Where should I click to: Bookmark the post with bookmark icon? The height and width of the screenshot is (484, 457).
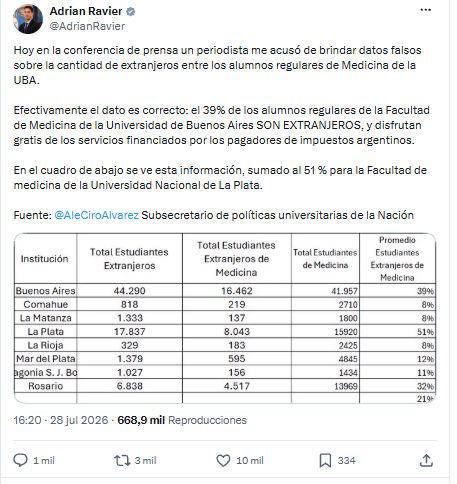click(325, 460)
